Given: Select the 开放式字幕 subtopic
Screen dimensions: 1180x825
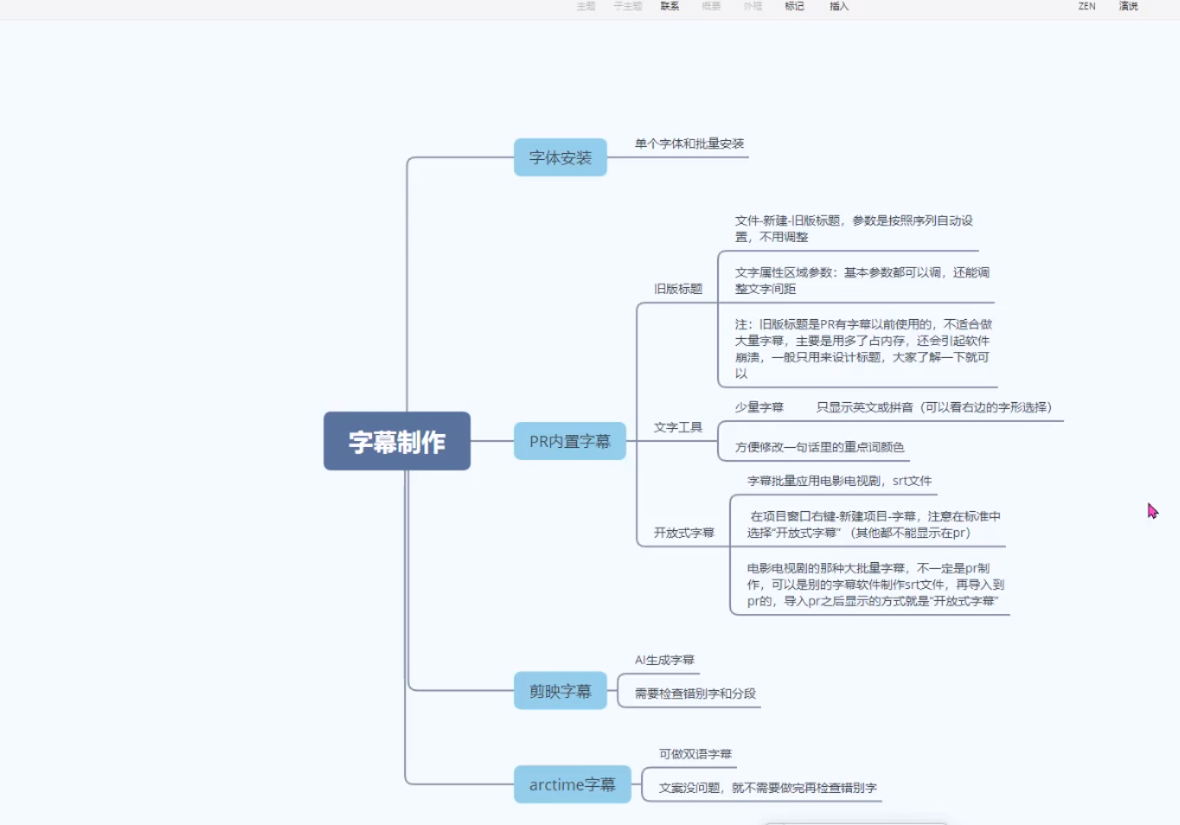Looking at the screenshot, I should point(684,533).
